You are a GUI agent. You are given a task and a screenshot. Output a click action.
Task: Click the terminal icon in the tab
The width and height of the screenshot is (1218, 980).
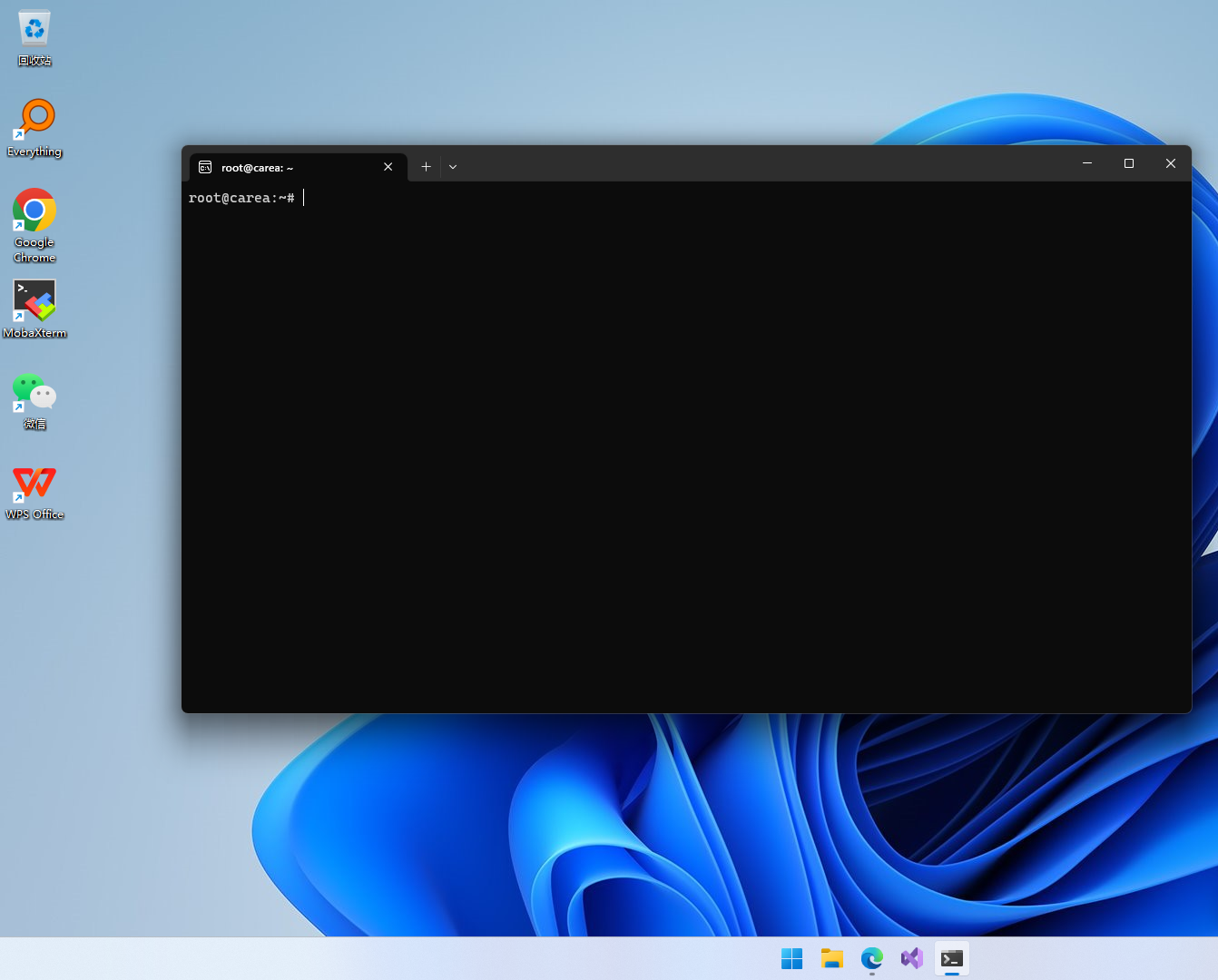[x=205, y=167]
